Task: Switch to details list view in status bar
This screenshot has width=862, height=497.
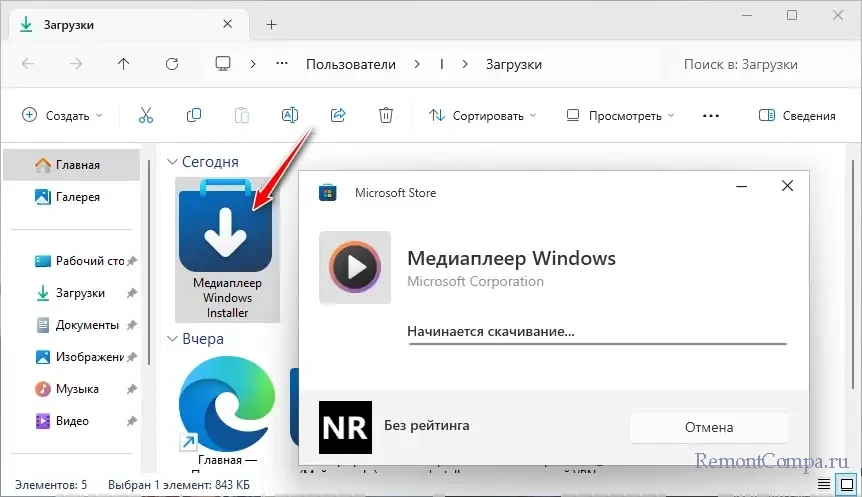Action: coord(824,484)
